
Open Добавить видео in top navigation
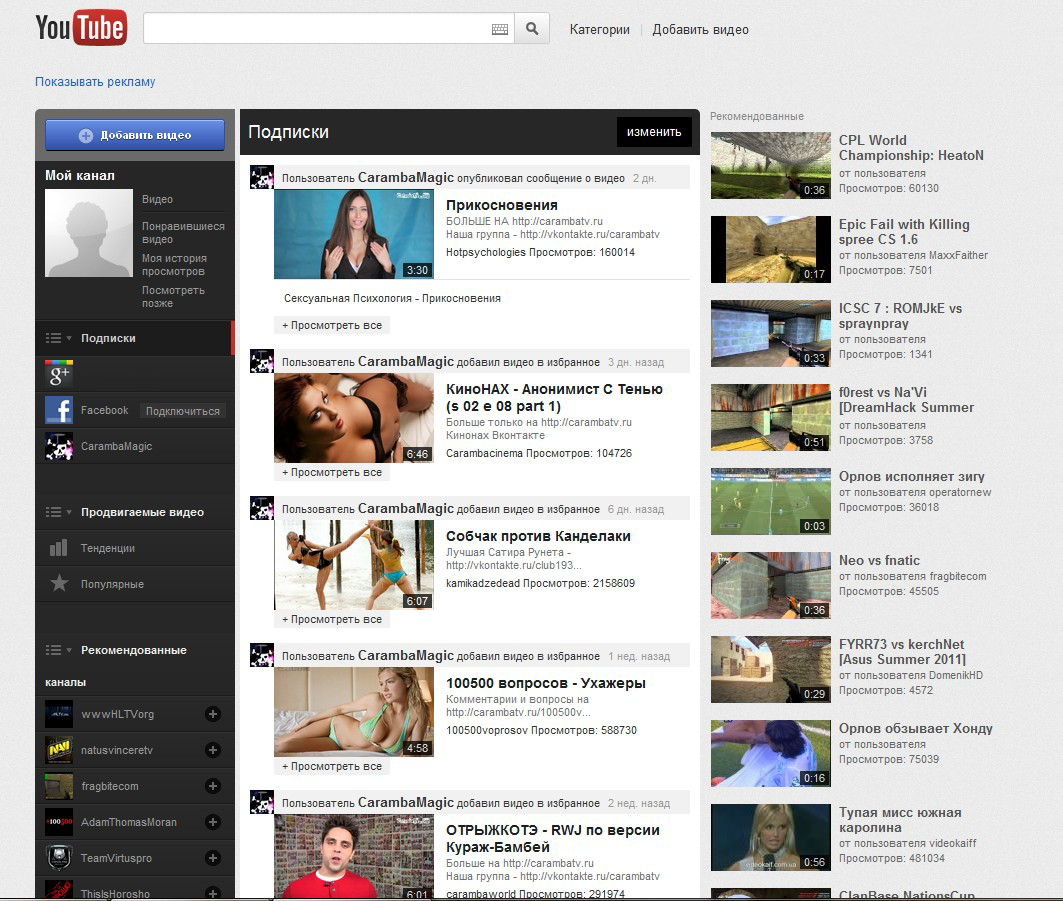(x=700, y=30)
